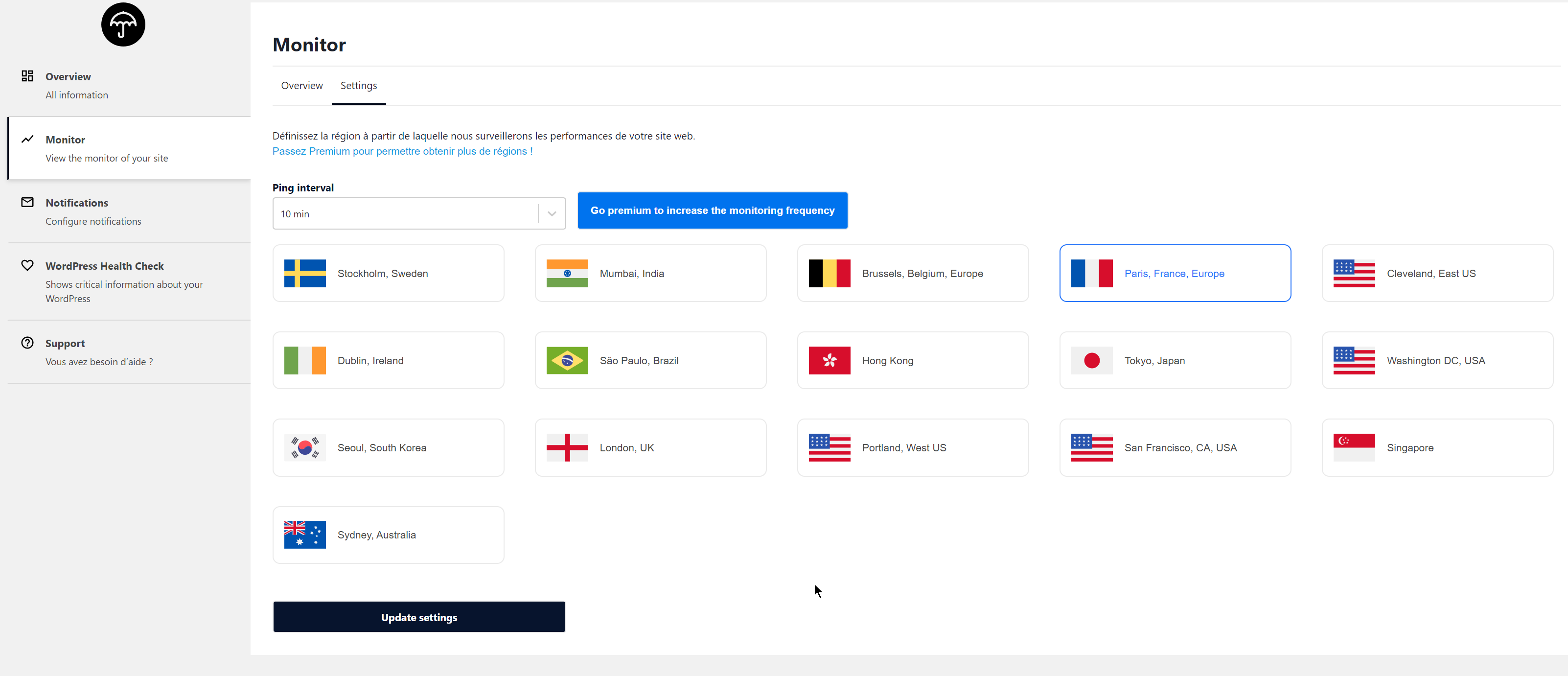
Task: Select Paris, France, Europe region
Action: pos(1176,274)
